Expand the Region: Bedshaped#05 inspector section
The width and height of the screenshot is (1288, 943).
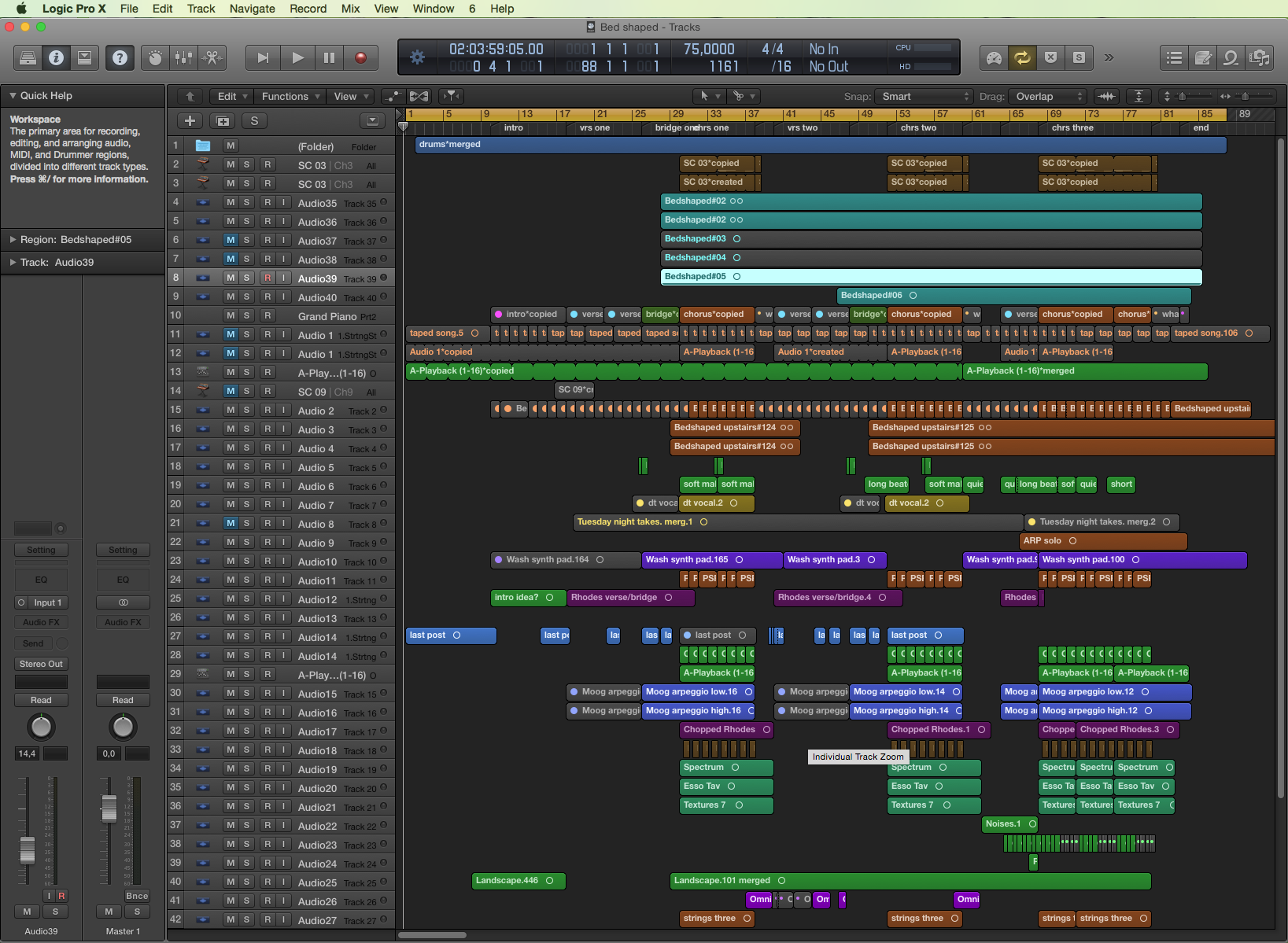click(13, 240)
